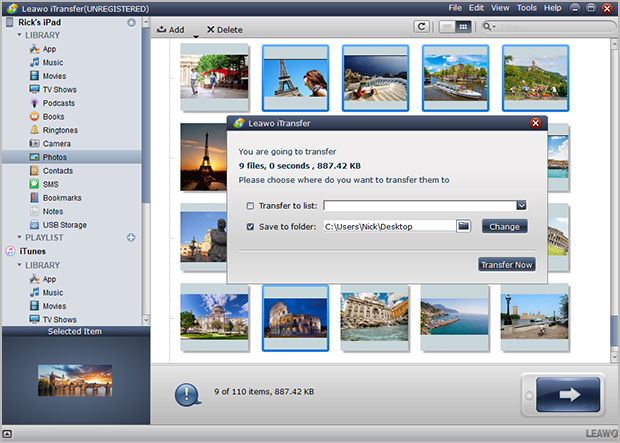Click the info exclamation bubble icon

tap(187, 395)
